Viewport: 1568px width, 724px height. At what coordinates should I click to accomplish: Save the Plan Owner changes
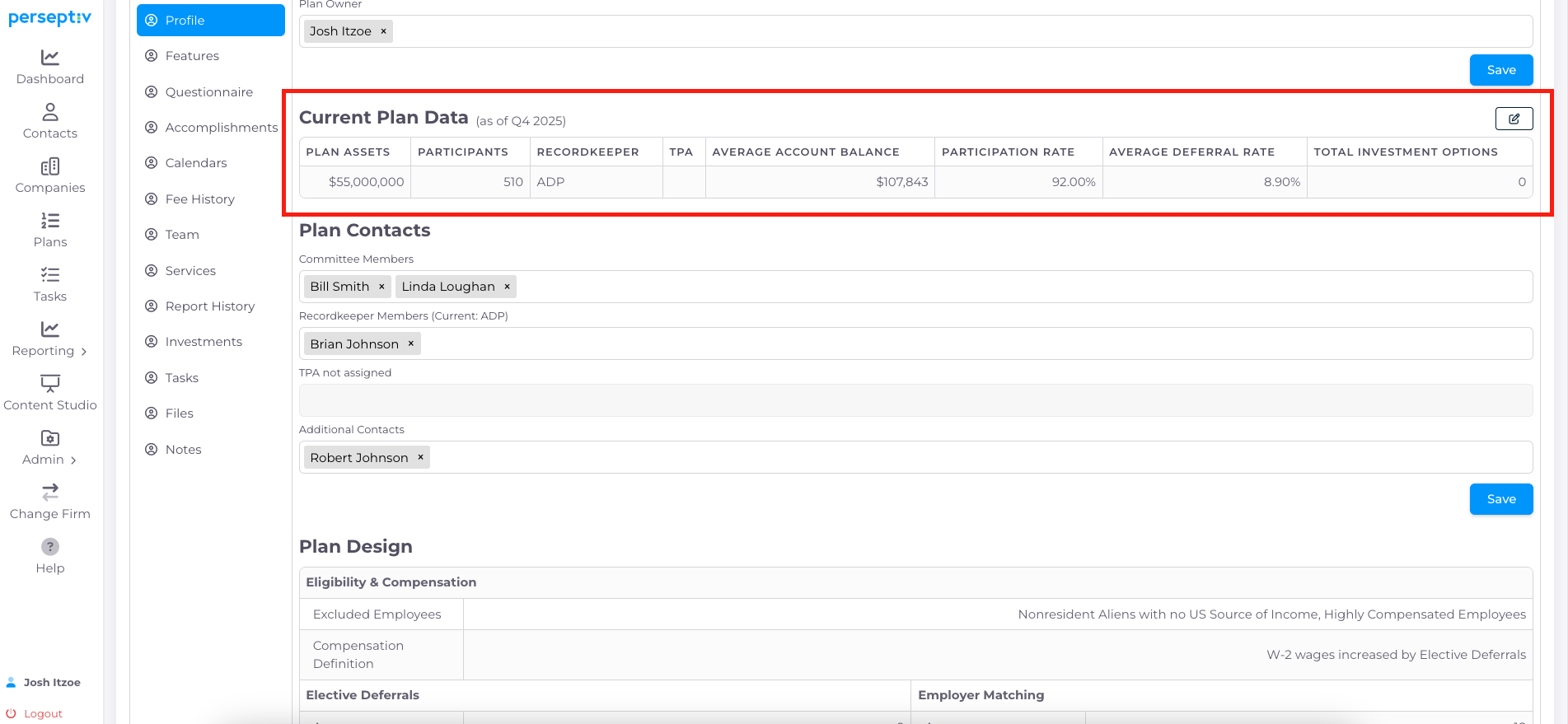[x=1501, y=70]
